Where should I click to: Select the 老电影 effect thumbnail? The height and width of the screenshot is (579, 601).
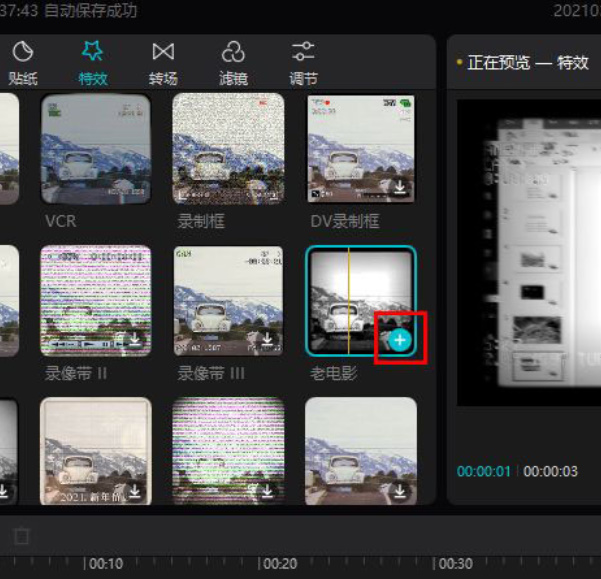click(361, 301)
